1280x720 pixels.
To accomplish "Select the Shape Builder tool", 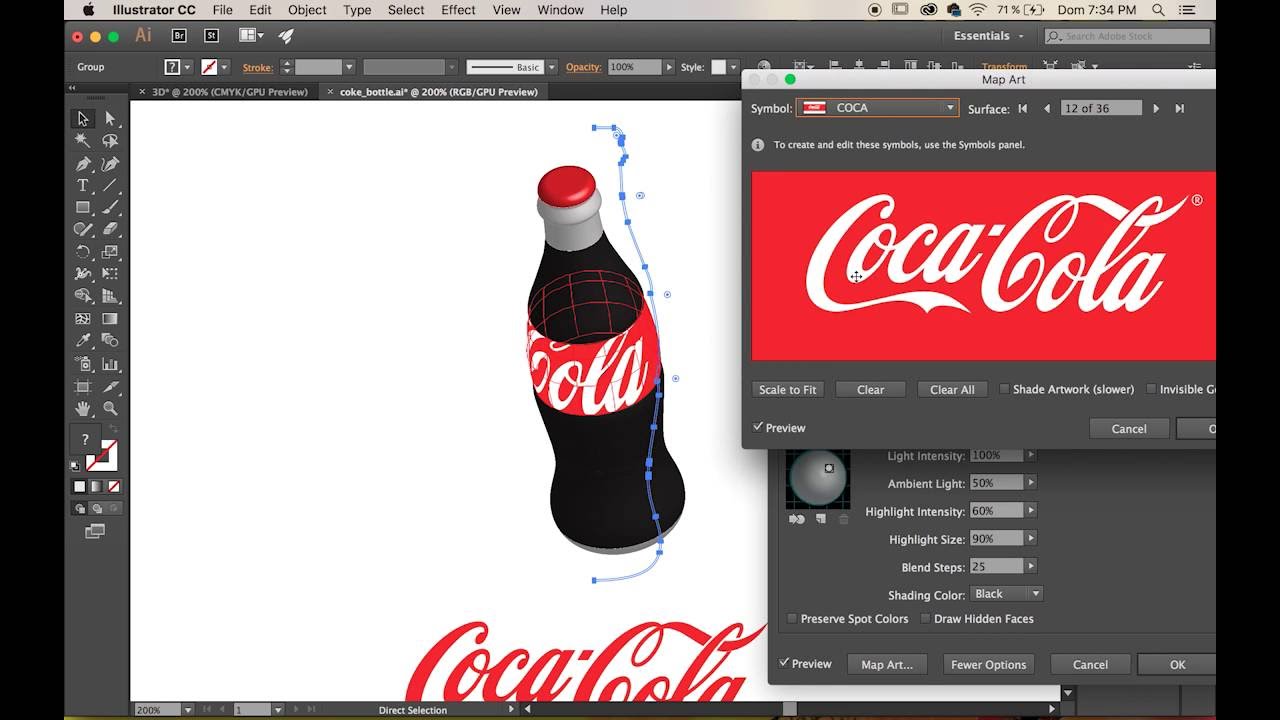I will tap(83, 296).
